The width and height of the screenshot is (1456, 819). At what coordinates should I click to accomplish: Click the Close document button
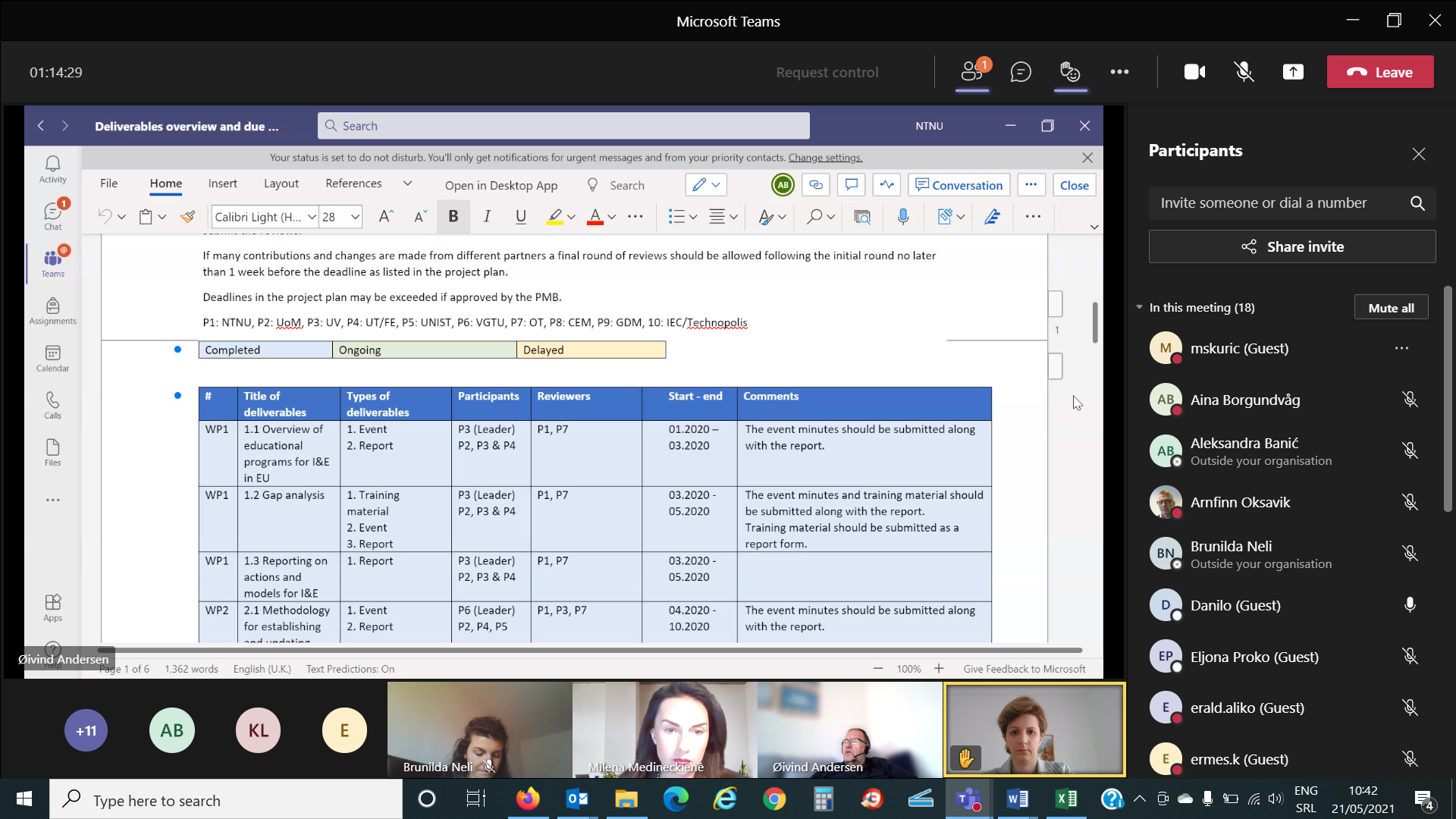pyautogui.click(x=1074, y=185)
